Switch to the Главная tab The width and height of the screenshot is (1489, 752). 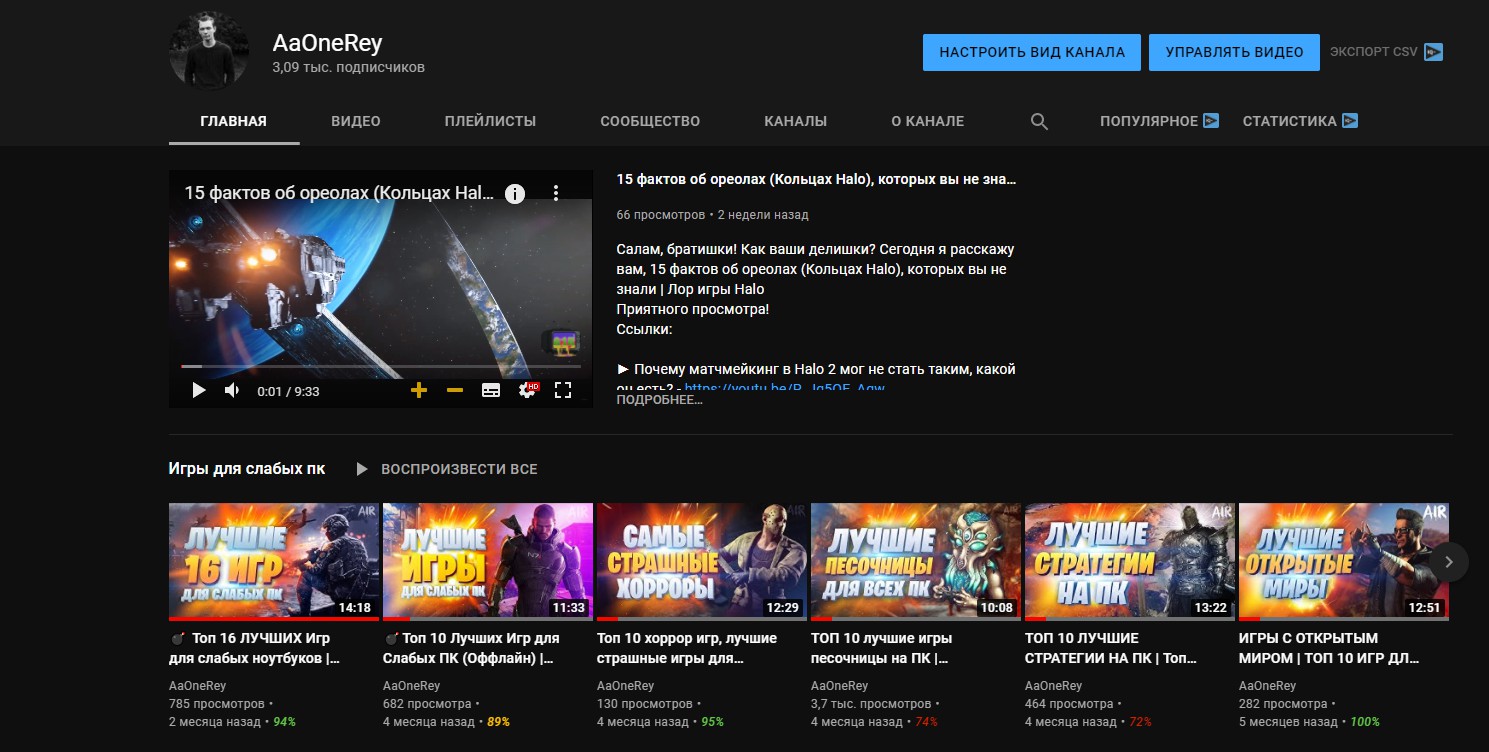point(234,121)
